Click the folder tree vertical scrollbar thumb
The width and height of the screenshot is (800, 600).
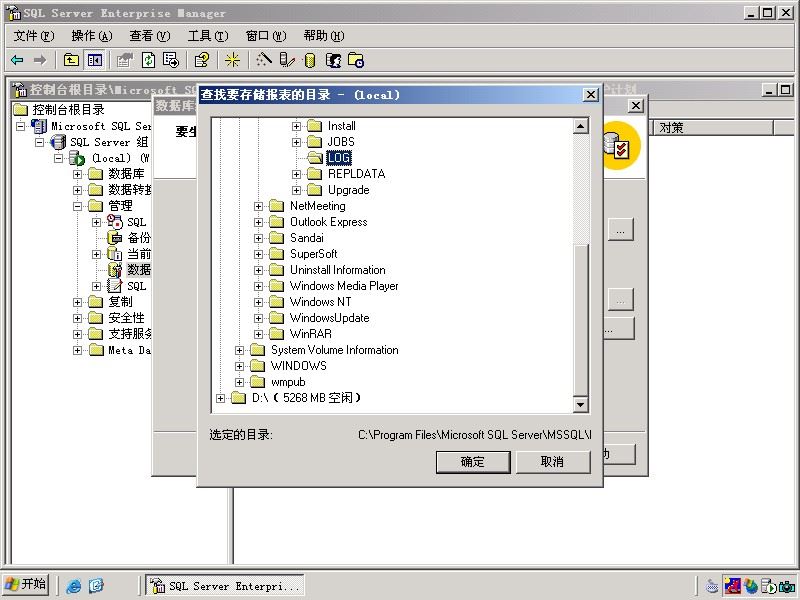(581, 319)
